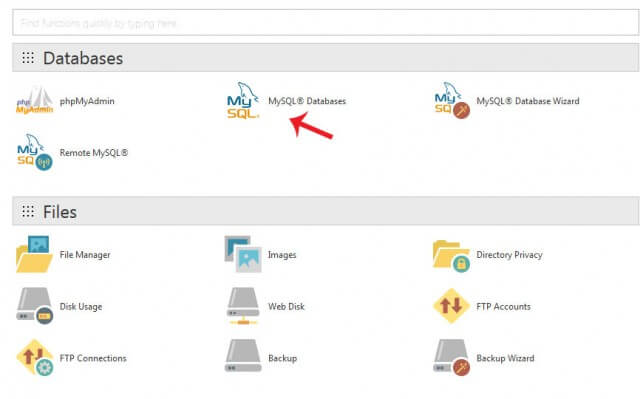
Task: Collapse the Databases section header
Action: point(326,58)
